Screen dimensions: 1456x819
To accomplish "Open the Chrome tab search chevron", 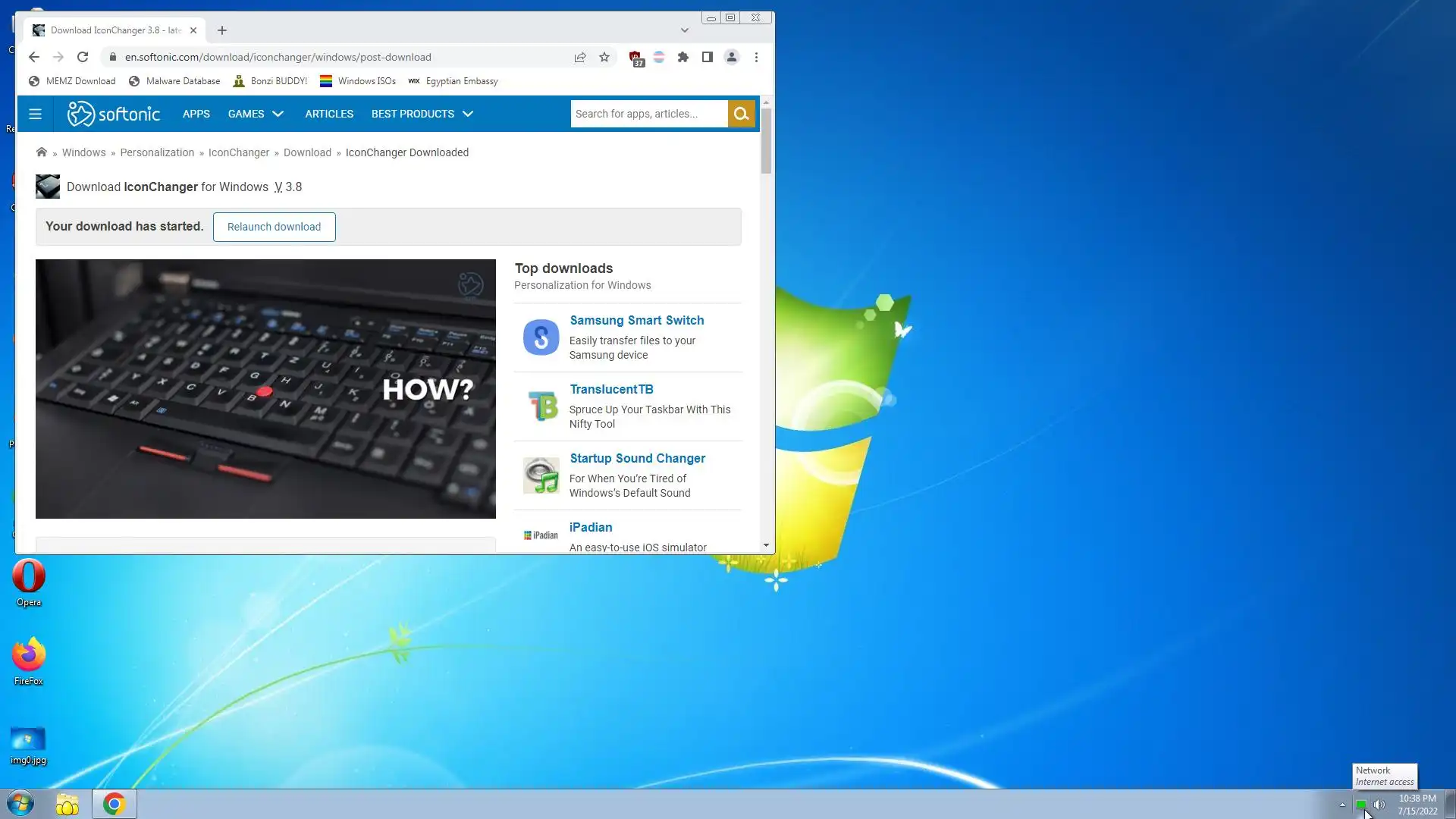I will (685, 30).
